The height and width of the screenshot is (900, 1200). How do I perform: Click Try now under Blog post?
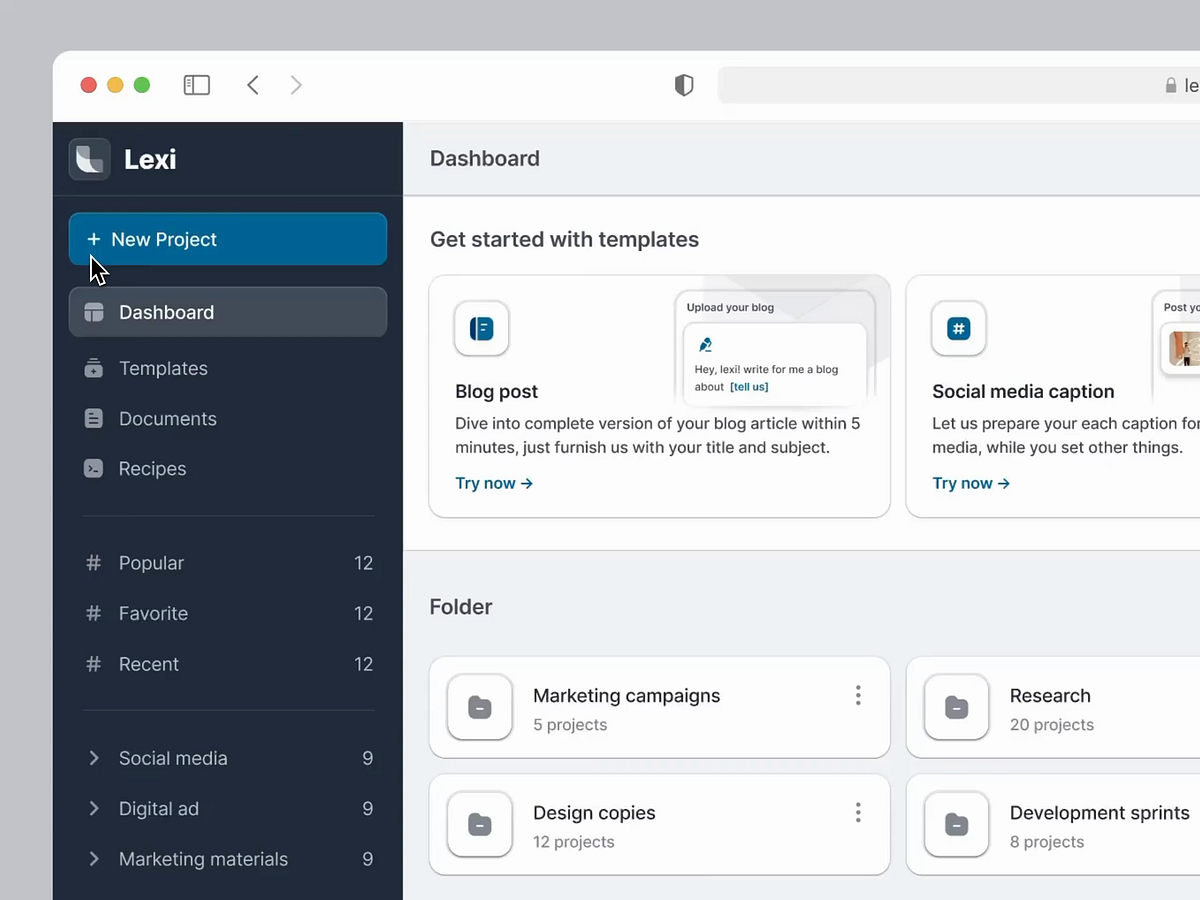[494, 483]
